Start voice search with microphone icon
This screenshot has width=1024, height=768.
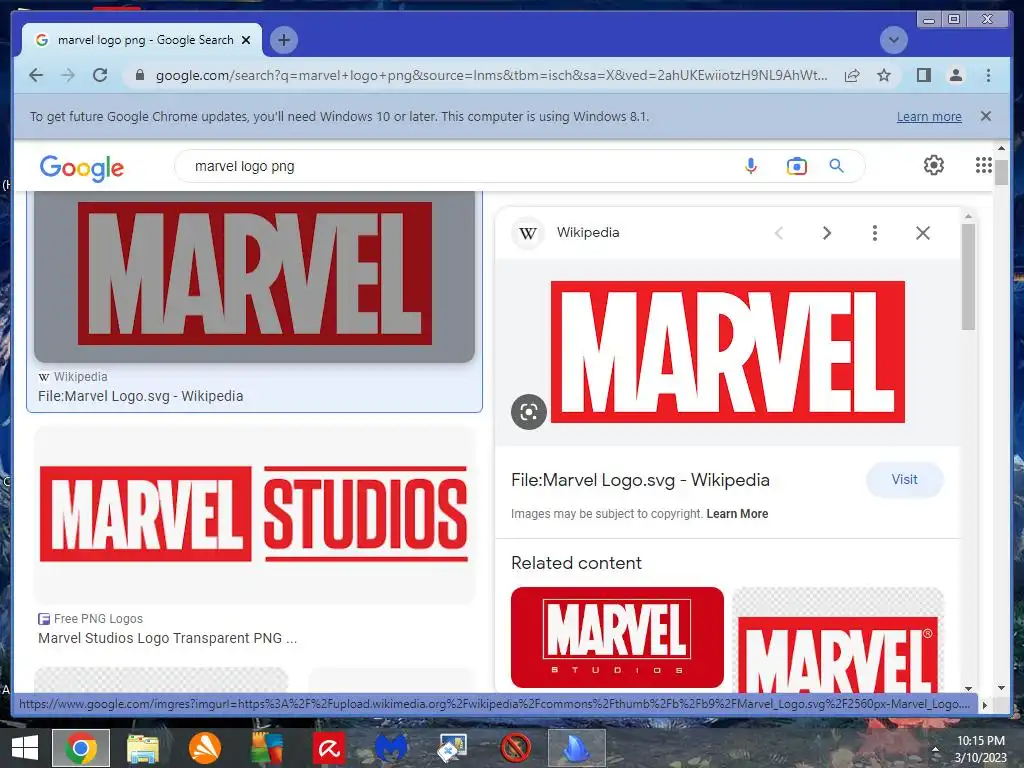pyautogui.click(x=751, y=166)
